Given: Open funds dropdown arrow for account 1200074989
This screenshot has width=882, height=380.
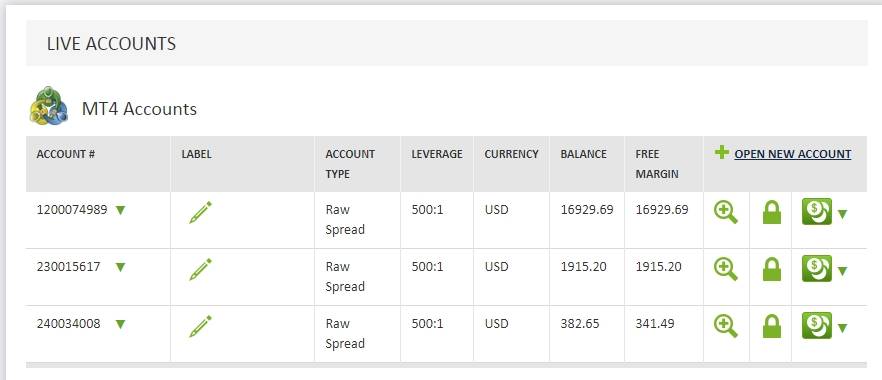Looking at the screenshot, I should pos(842,214).
